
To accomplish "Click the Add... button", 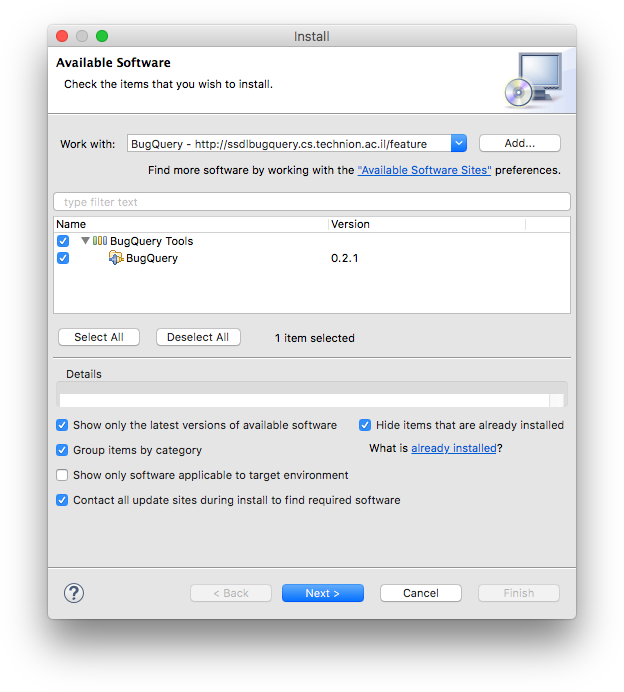I will tap(519, 143).
